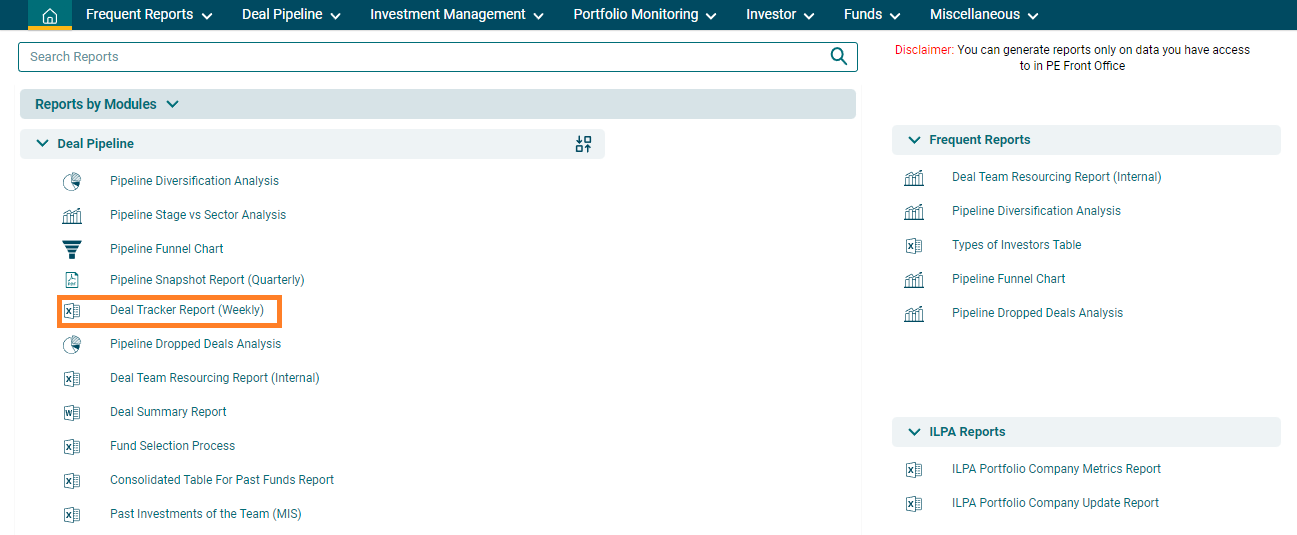Click bar chart icon beside Pipeline Stage vs Sector
Screen dimensions: 1297x535
pos(72,216)
